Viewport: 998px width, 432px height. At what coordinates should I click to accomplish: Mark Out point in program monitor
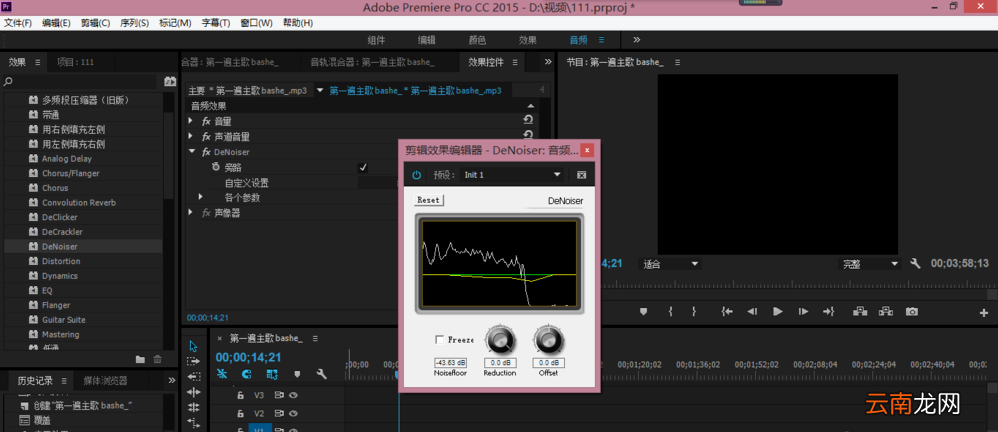[694, 312]
